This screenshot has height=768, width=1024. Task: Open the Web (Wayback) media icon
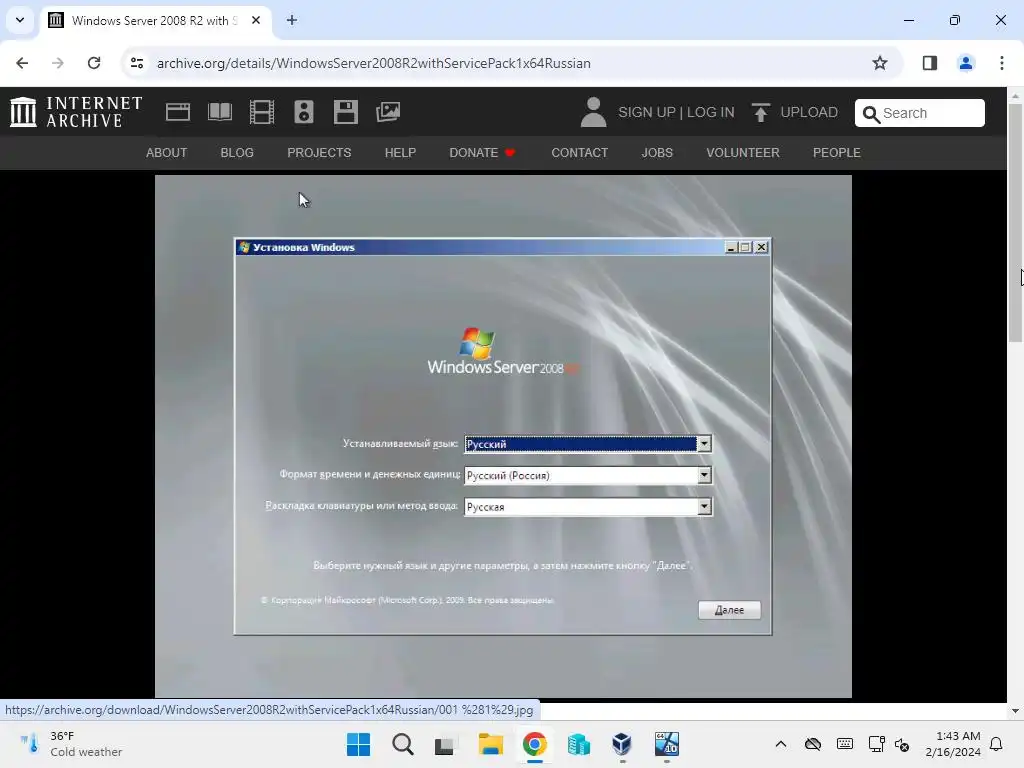[x=178, y=112]
